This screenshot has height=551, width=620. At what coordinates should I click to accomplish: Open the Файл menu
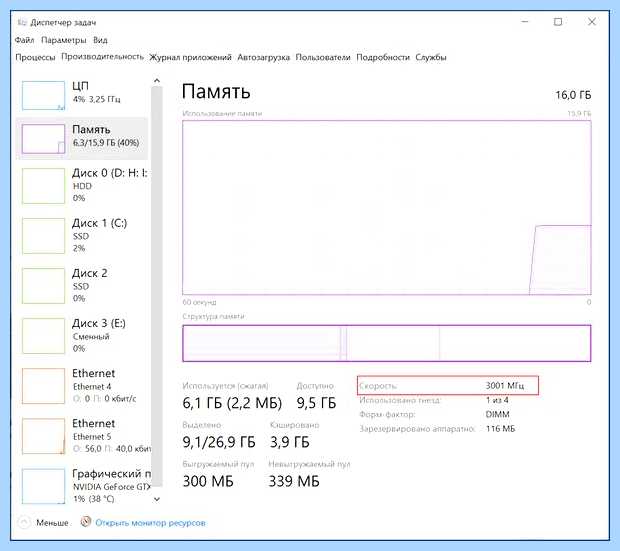[x=24, y=40]
